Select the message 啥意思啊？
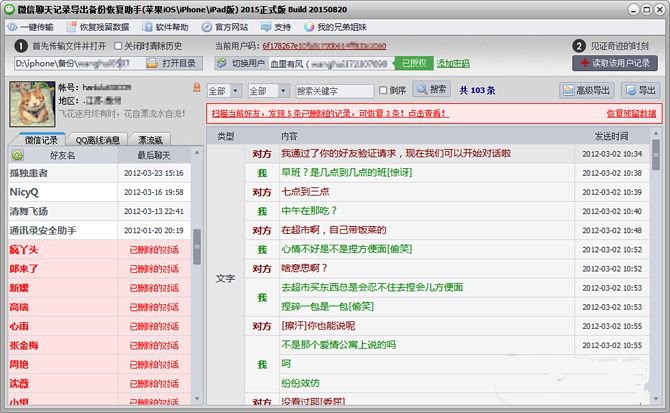The width and height of the screenshot is (670, 413). [304, 268]
